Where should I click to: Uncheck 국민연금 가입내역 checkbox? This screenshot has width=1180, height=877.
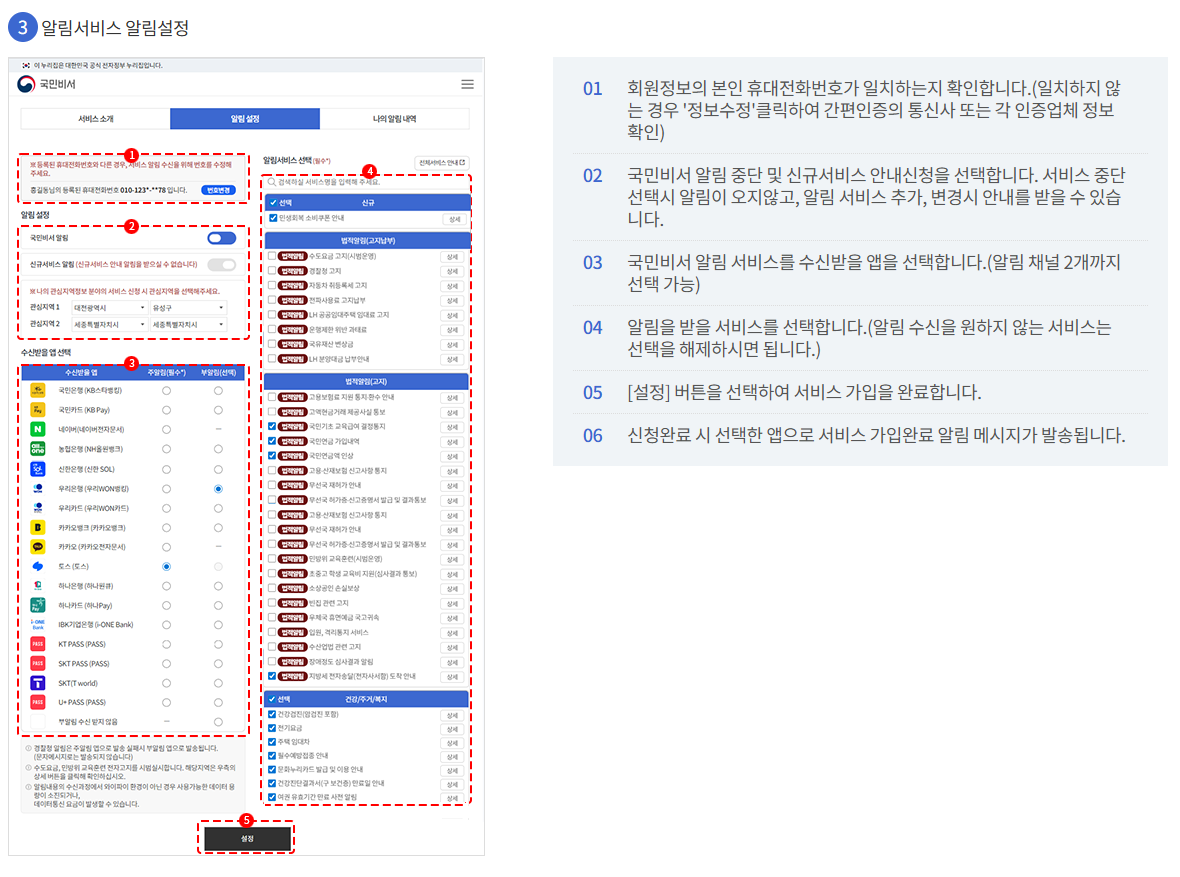click(x=272, y=441)
